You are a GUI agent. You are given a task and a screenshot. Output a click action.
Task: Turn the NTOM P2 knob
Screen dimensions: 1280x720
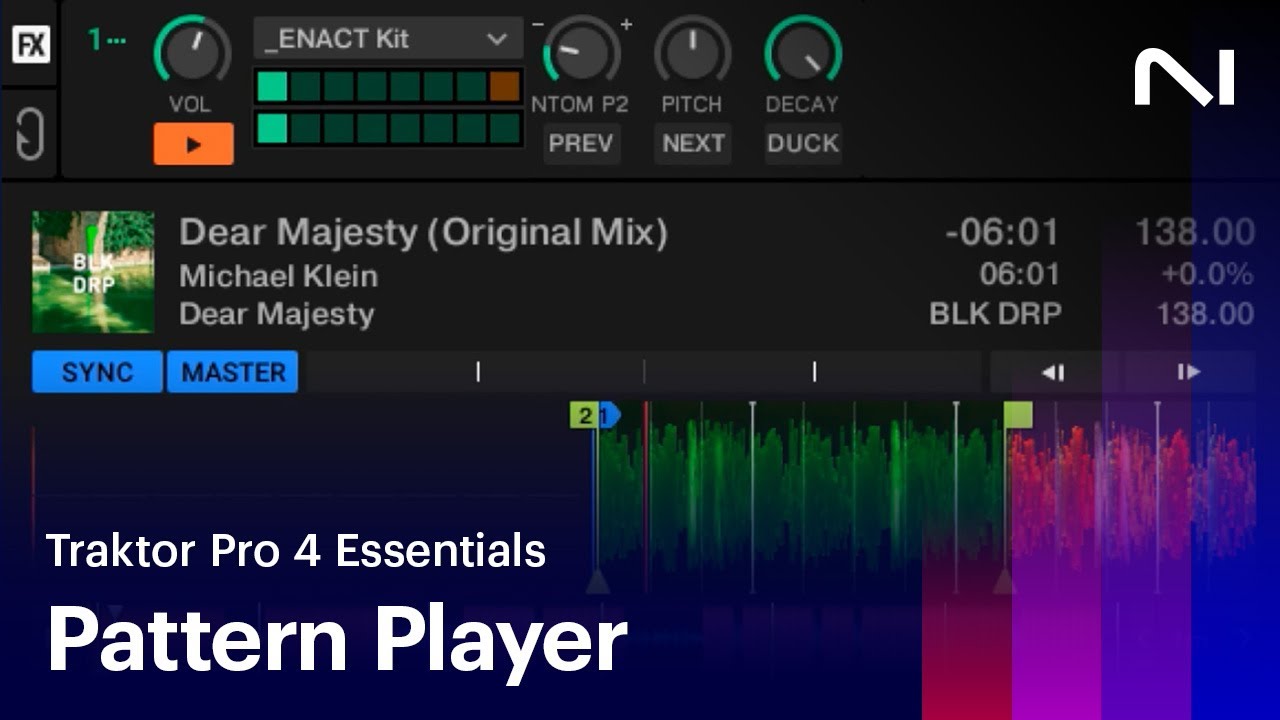click(x=580, y=52)
